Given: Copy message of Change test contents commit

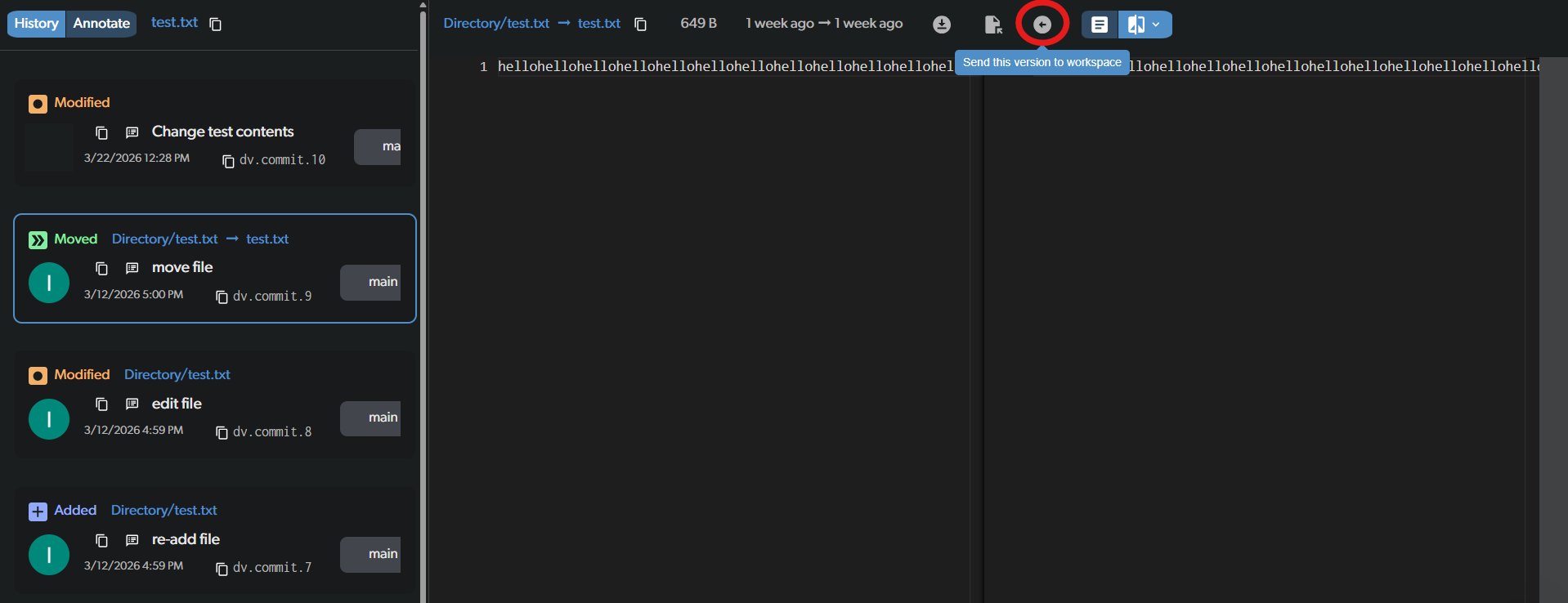Looking at the screenshot, I should point(101,132).
